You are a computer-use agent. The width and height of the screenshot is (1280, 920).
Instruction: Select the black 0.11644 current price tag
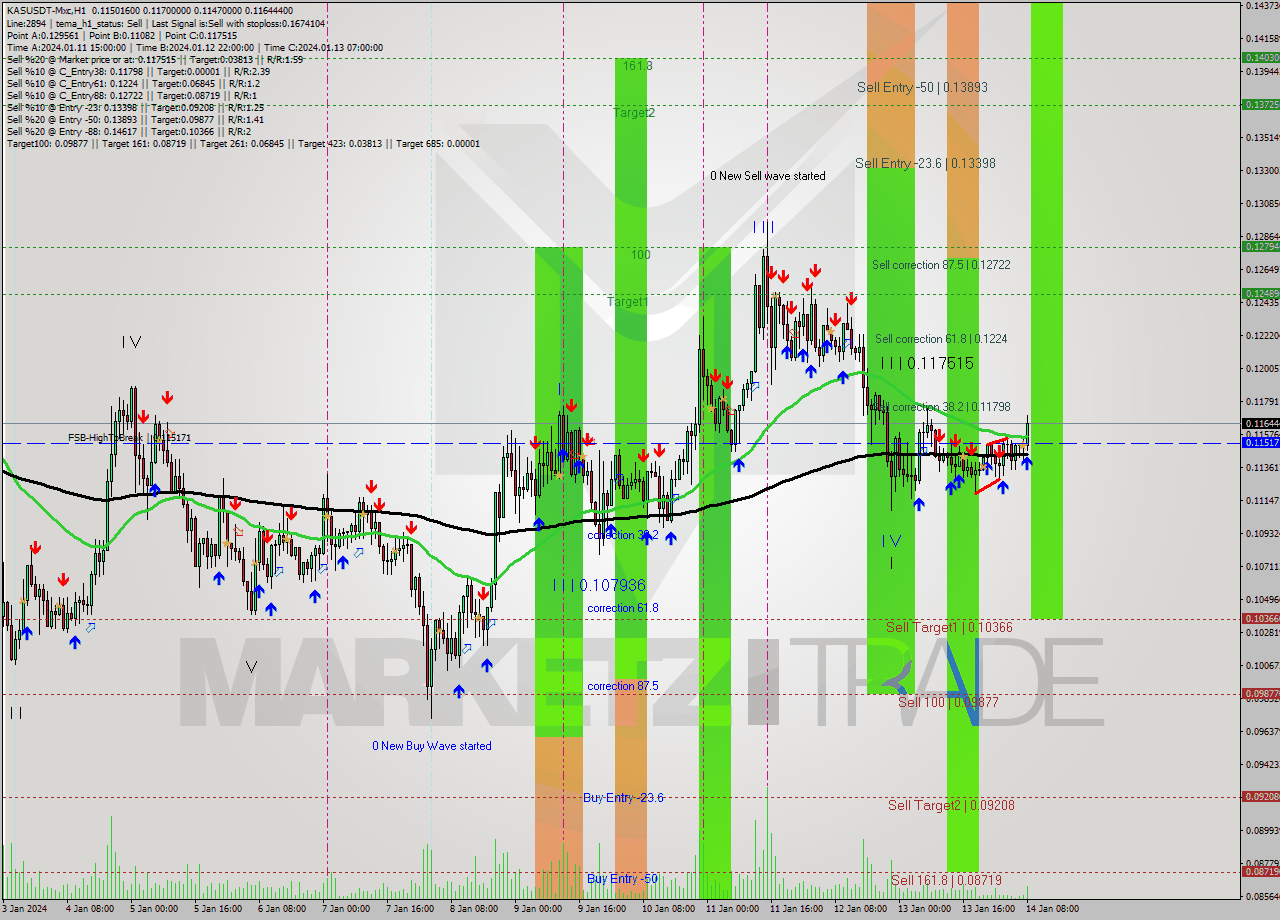coord(1260,423)
